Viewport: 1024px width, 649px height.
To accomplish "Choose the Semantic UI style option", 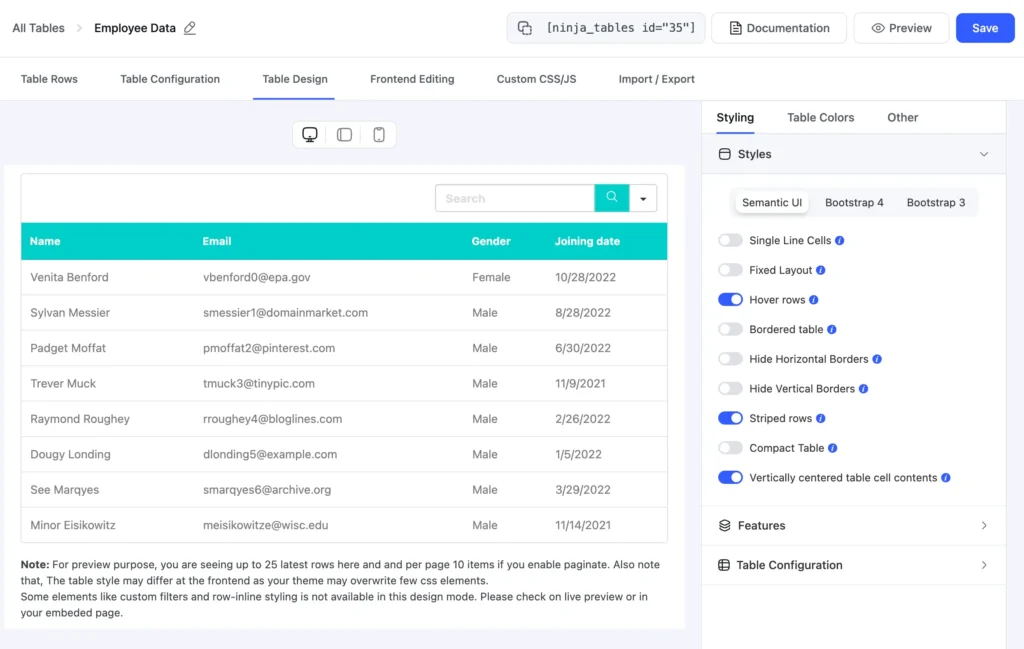I will pyautogui.click(x=772, y=202).
